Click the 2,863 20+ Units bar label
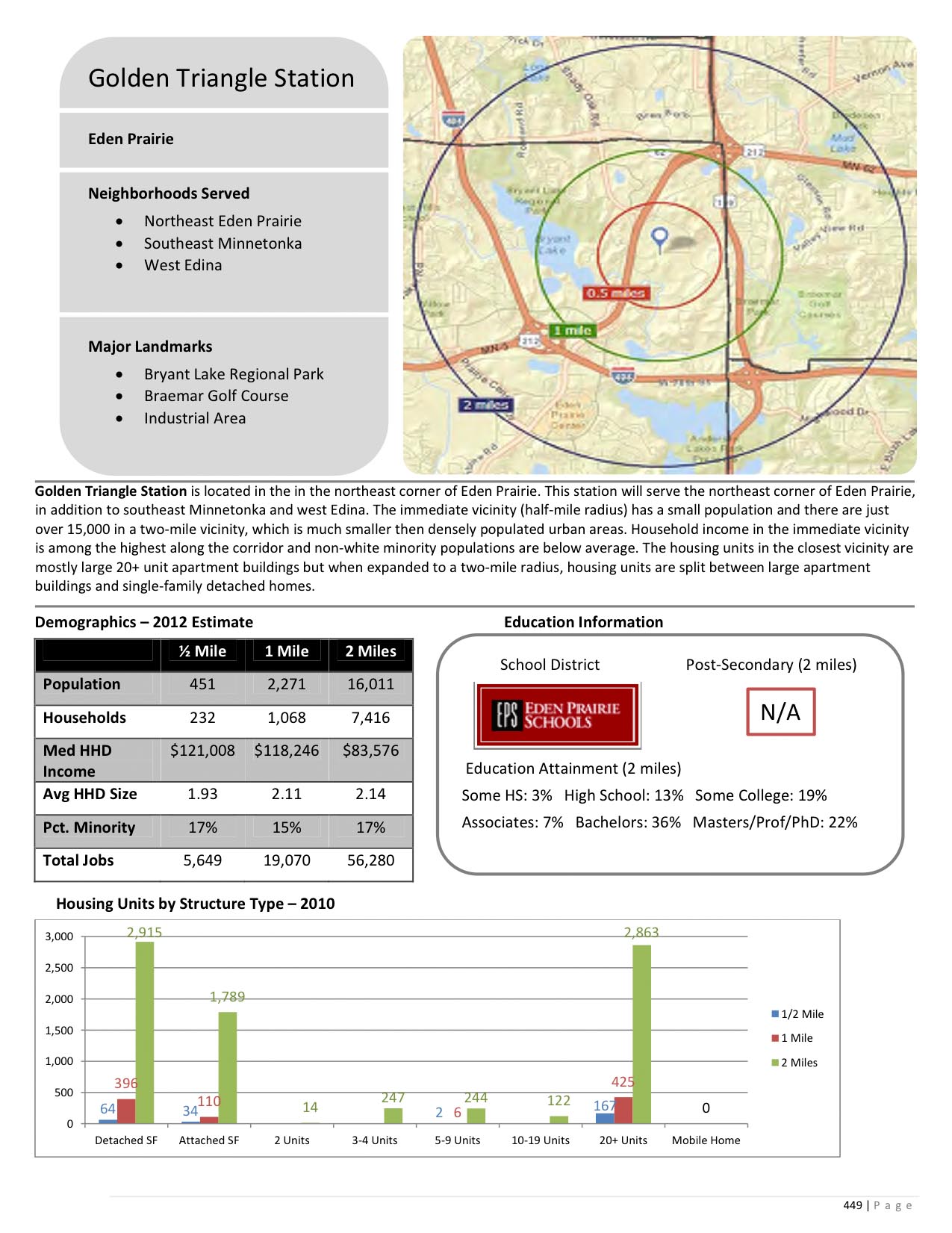This screenshot has width=952, height=1233. [641, 932]
